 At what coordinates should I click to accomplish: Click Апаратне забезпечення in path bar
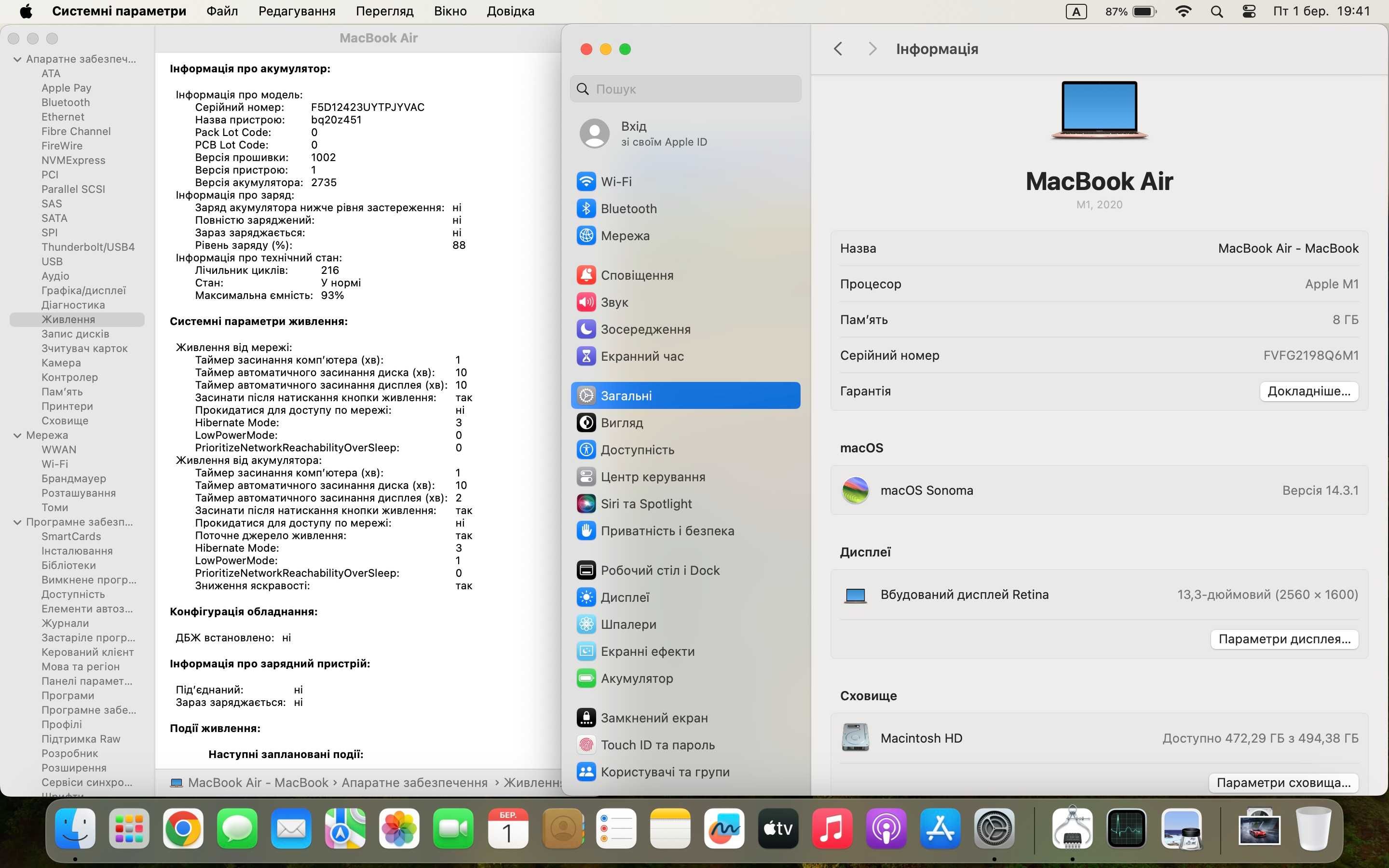(414, 783)
